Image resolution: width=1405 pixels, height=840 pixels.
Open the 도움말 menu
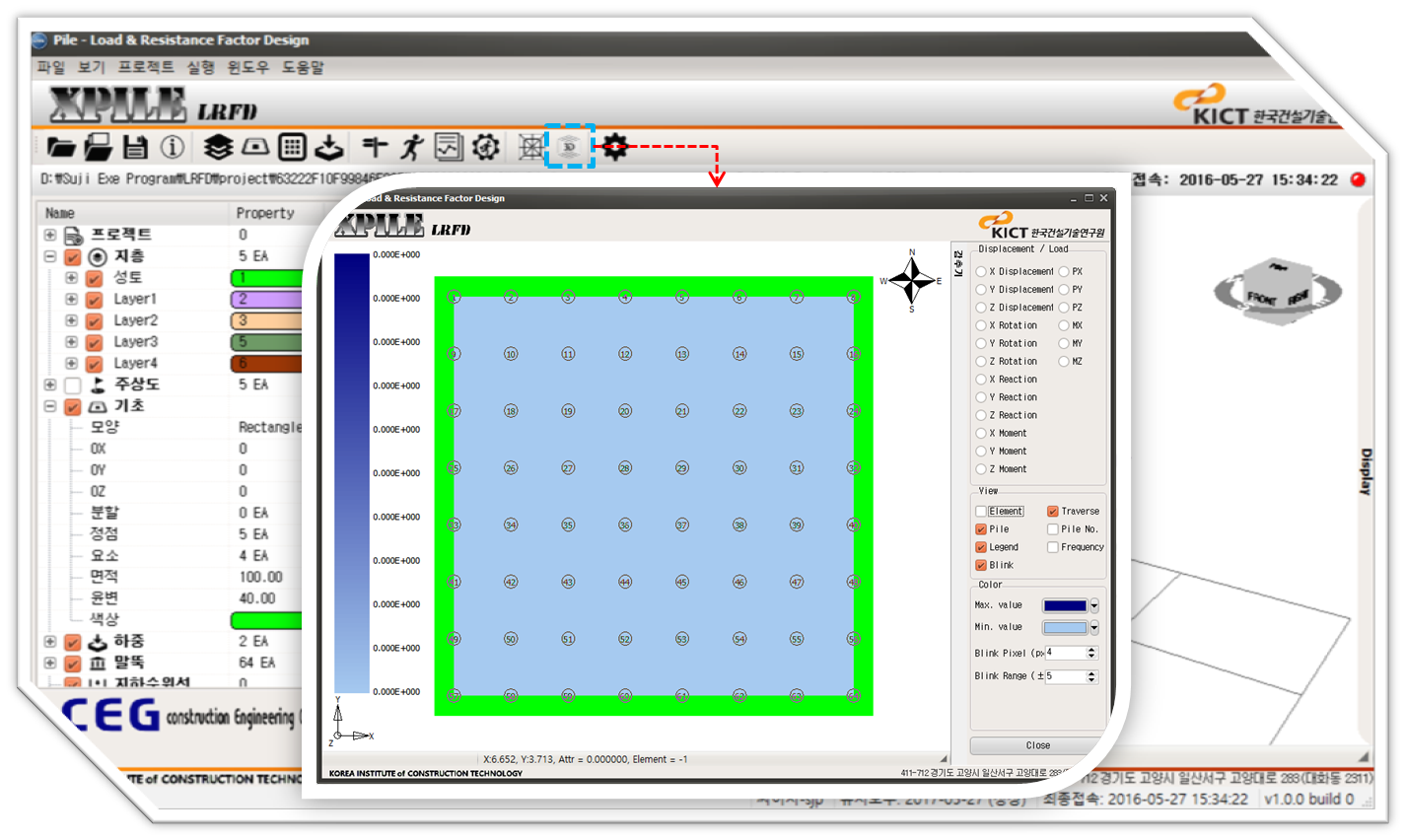click(x=303, y=67)
